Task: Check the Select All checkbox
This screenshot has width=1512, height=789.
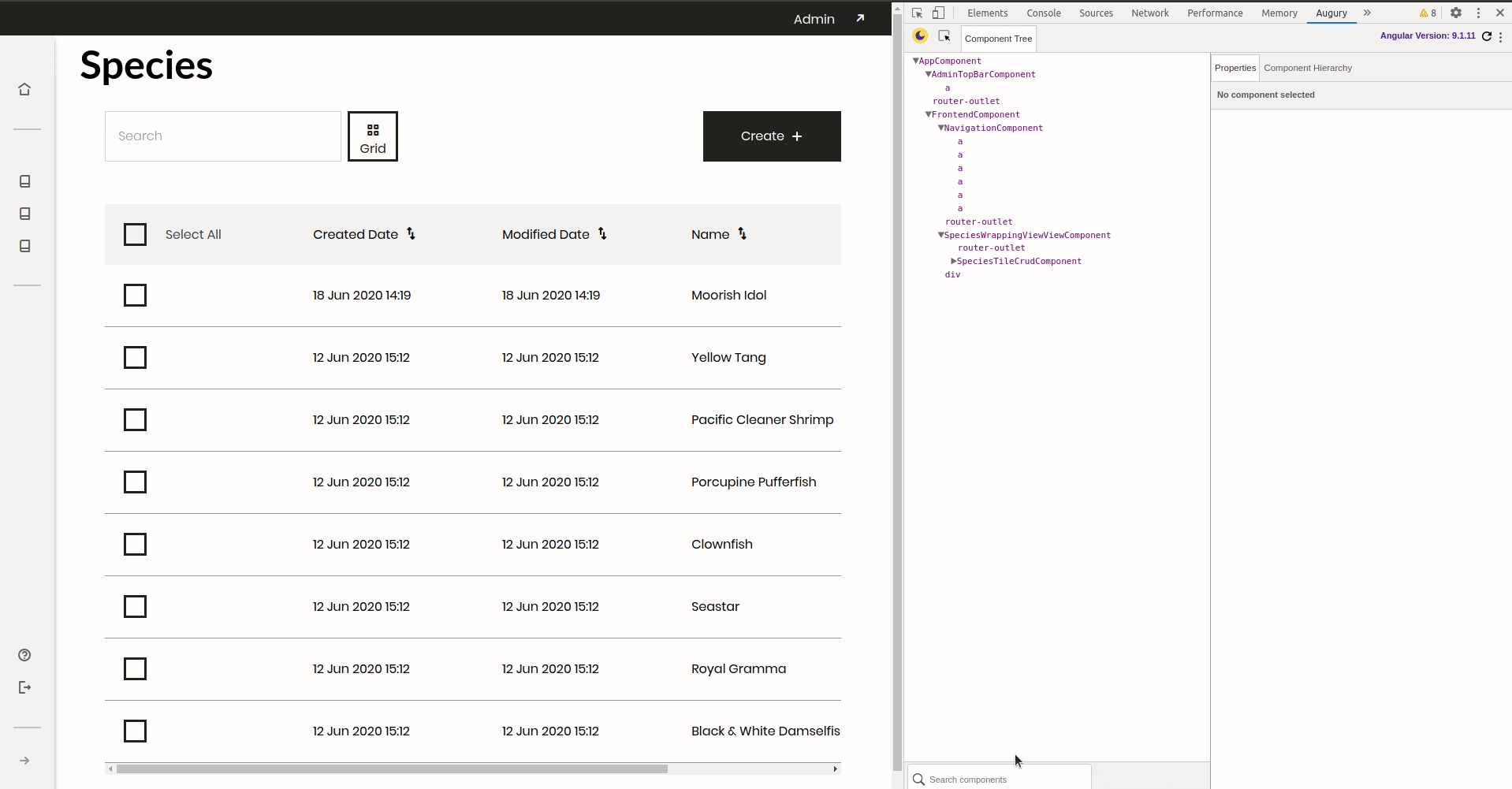Action: [136, 235]
